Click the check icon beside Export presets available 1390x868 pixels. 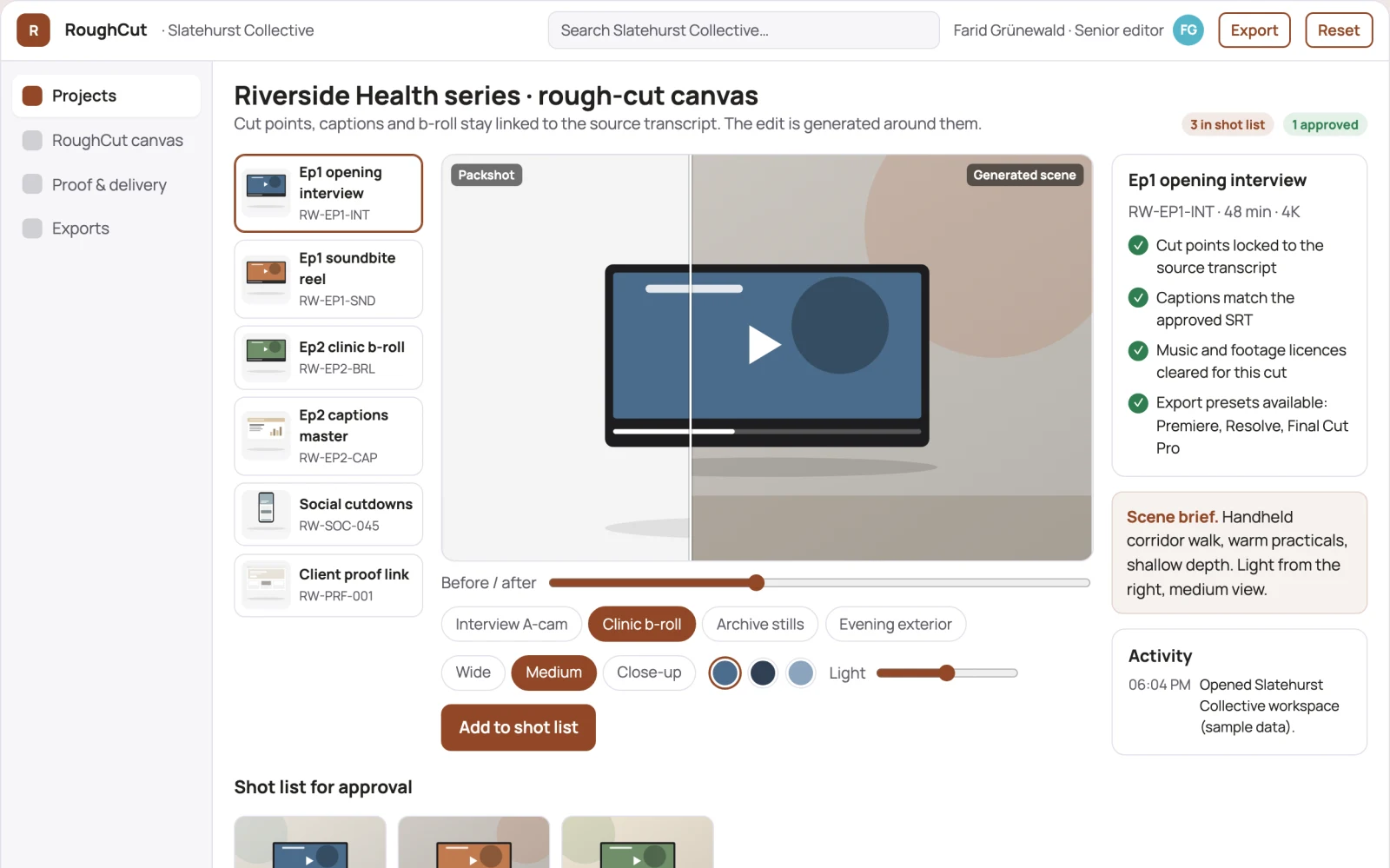point(1138,402)
